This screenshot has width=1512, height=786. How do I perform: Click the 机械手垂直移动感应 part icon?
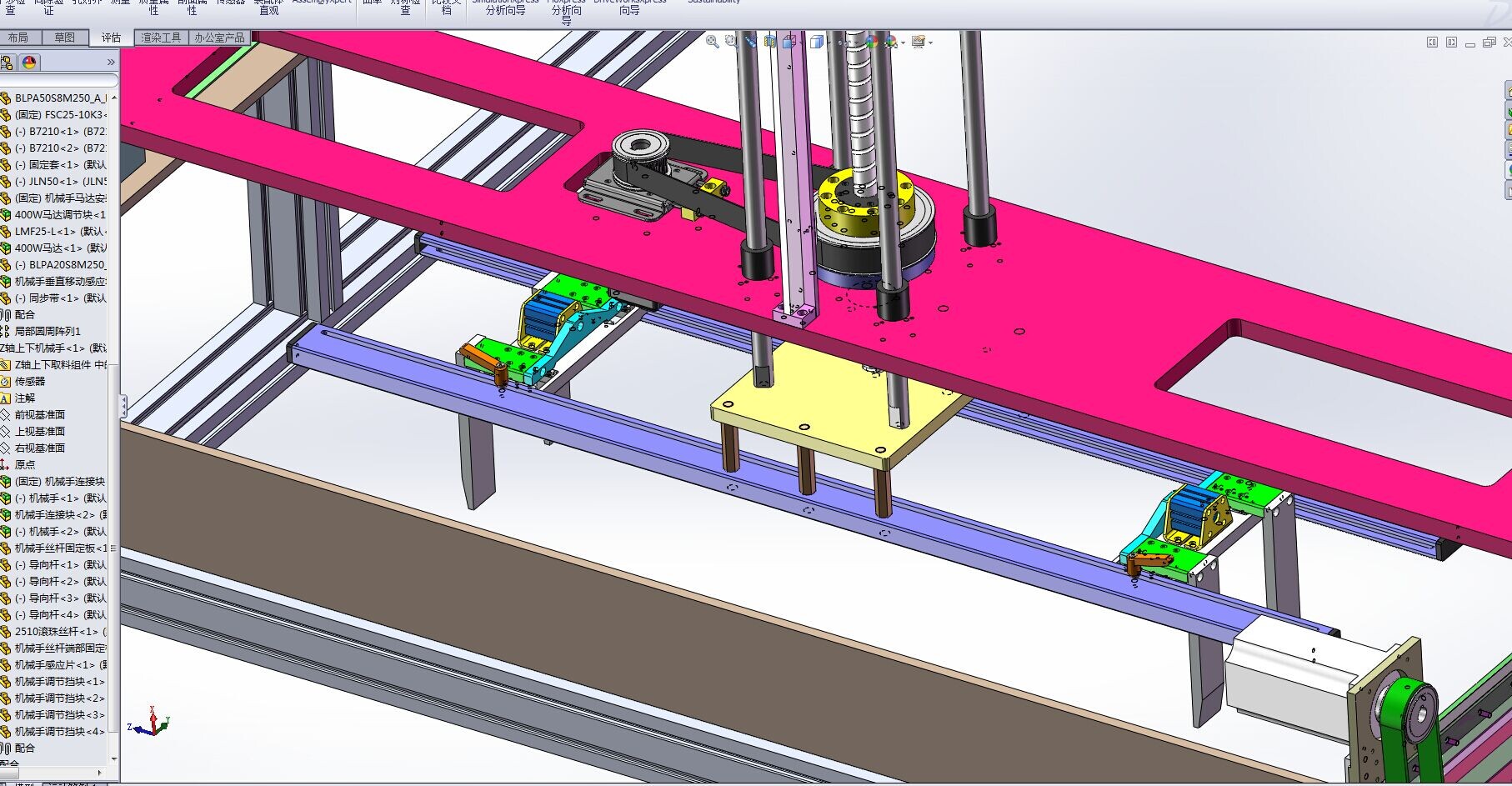click(5, 281)
